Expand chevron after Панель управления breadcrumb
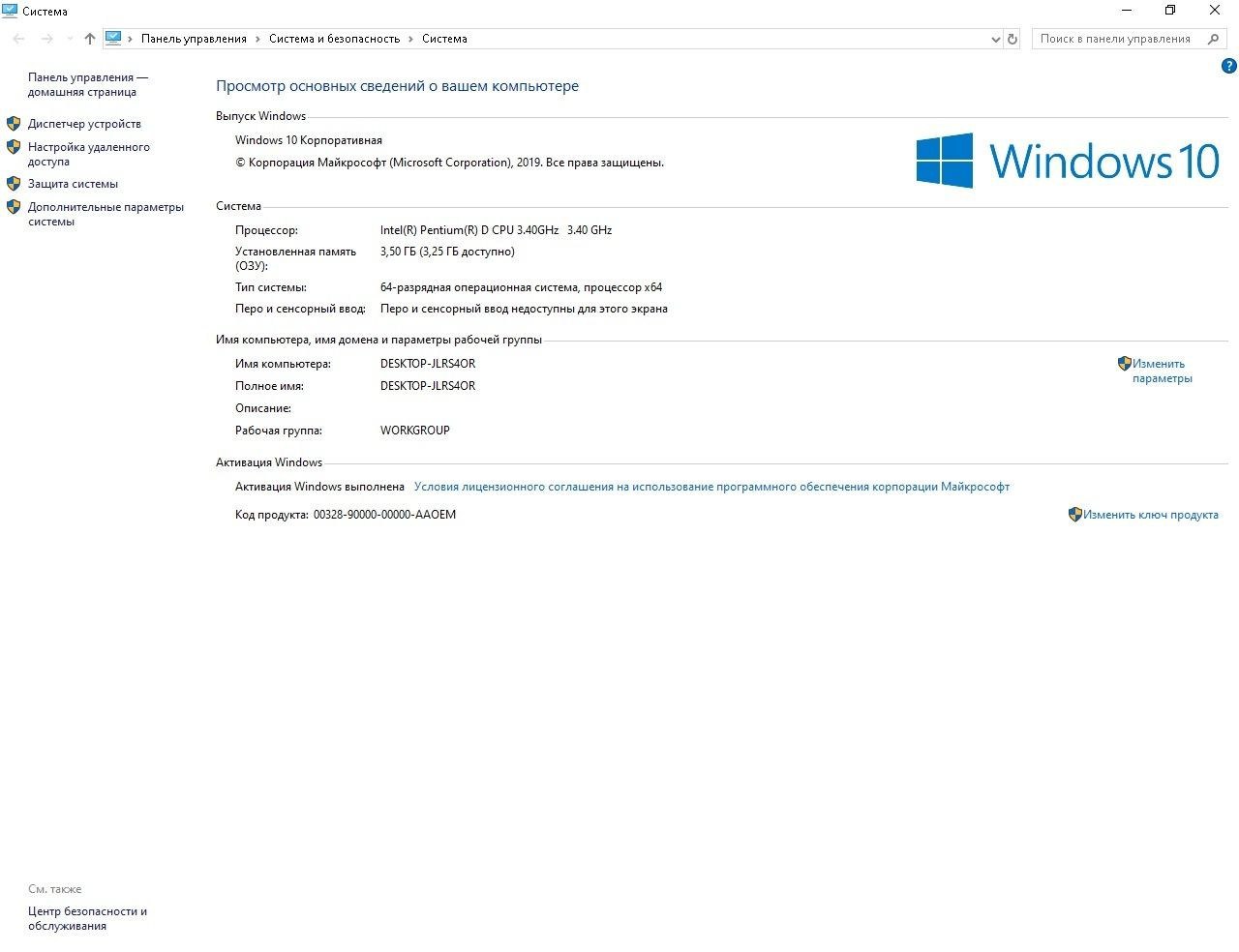The width and height of the screenshot is (1239, 952). (x=257, y=39)
